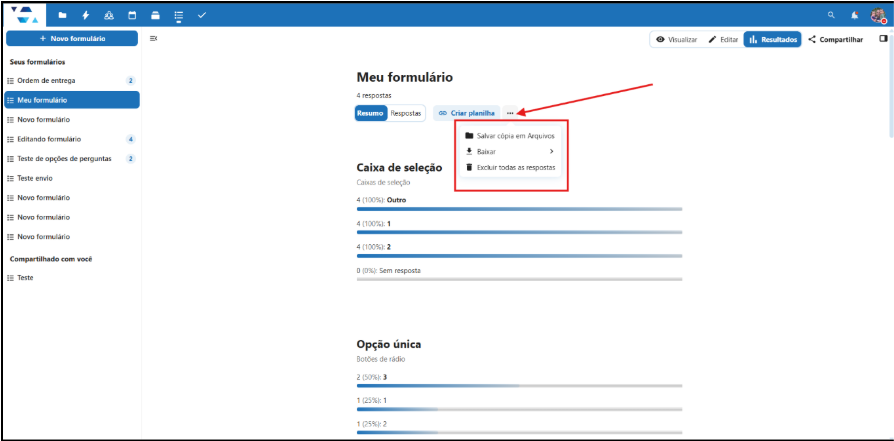Open the Files app folder icon
Screen dimensions: 894x441
point(62,15)
